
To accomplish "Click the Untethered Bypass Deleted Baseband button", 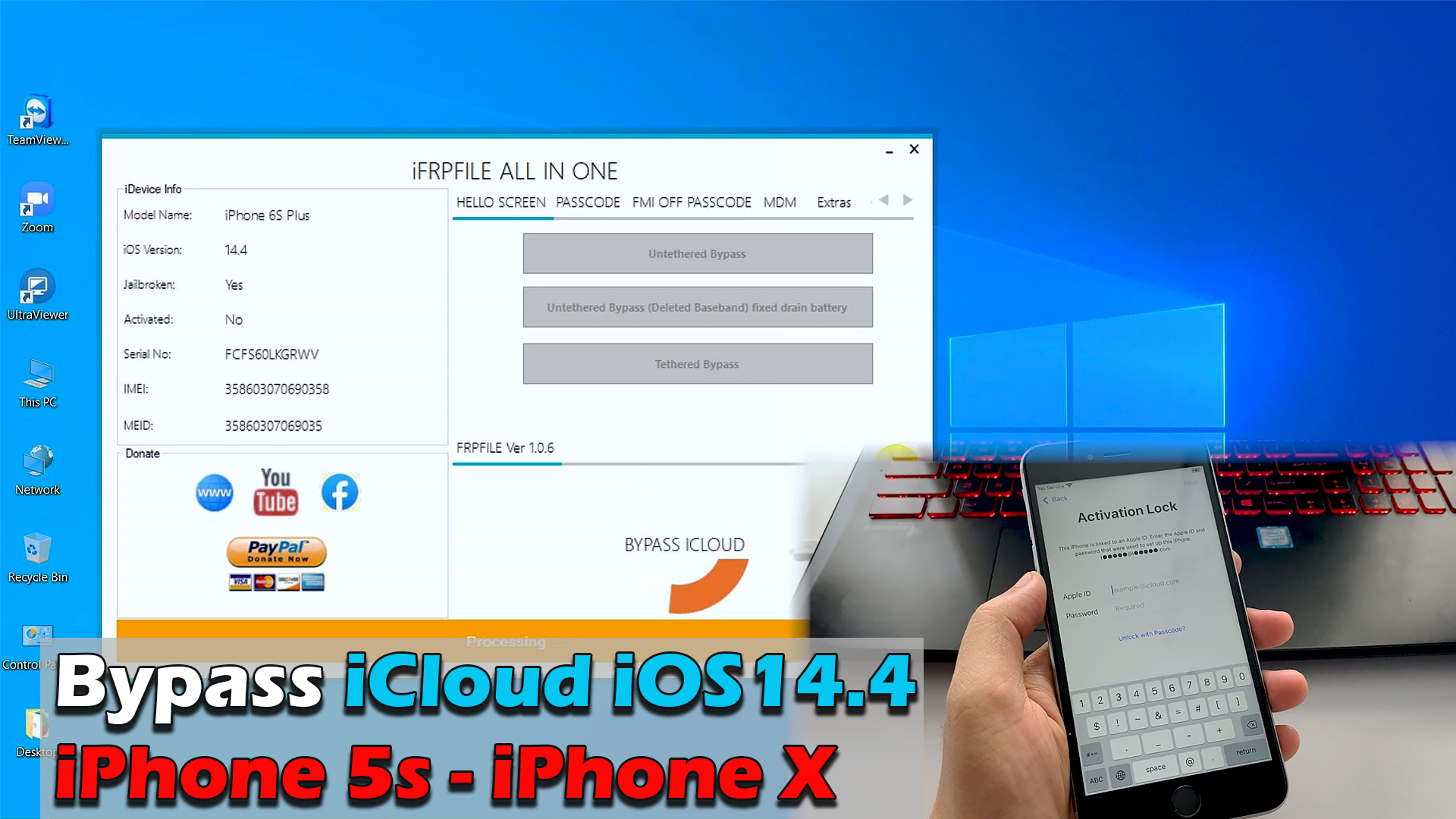I will (697, 307).
